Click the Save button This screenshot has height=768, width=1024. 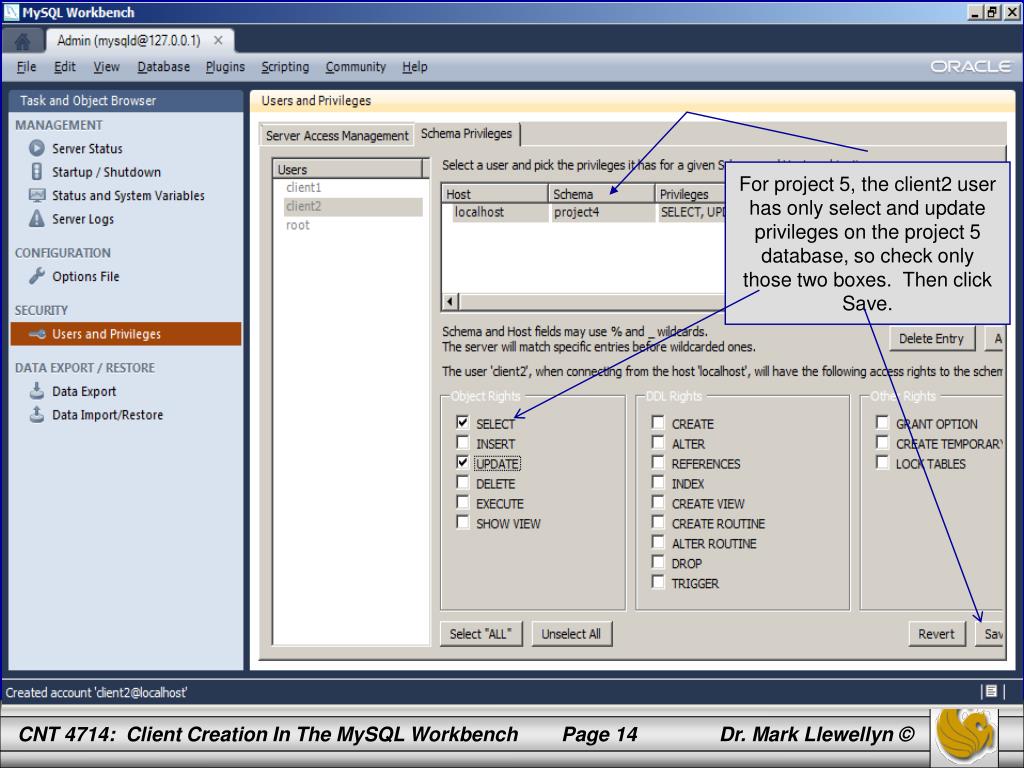[x=989, y=633]
